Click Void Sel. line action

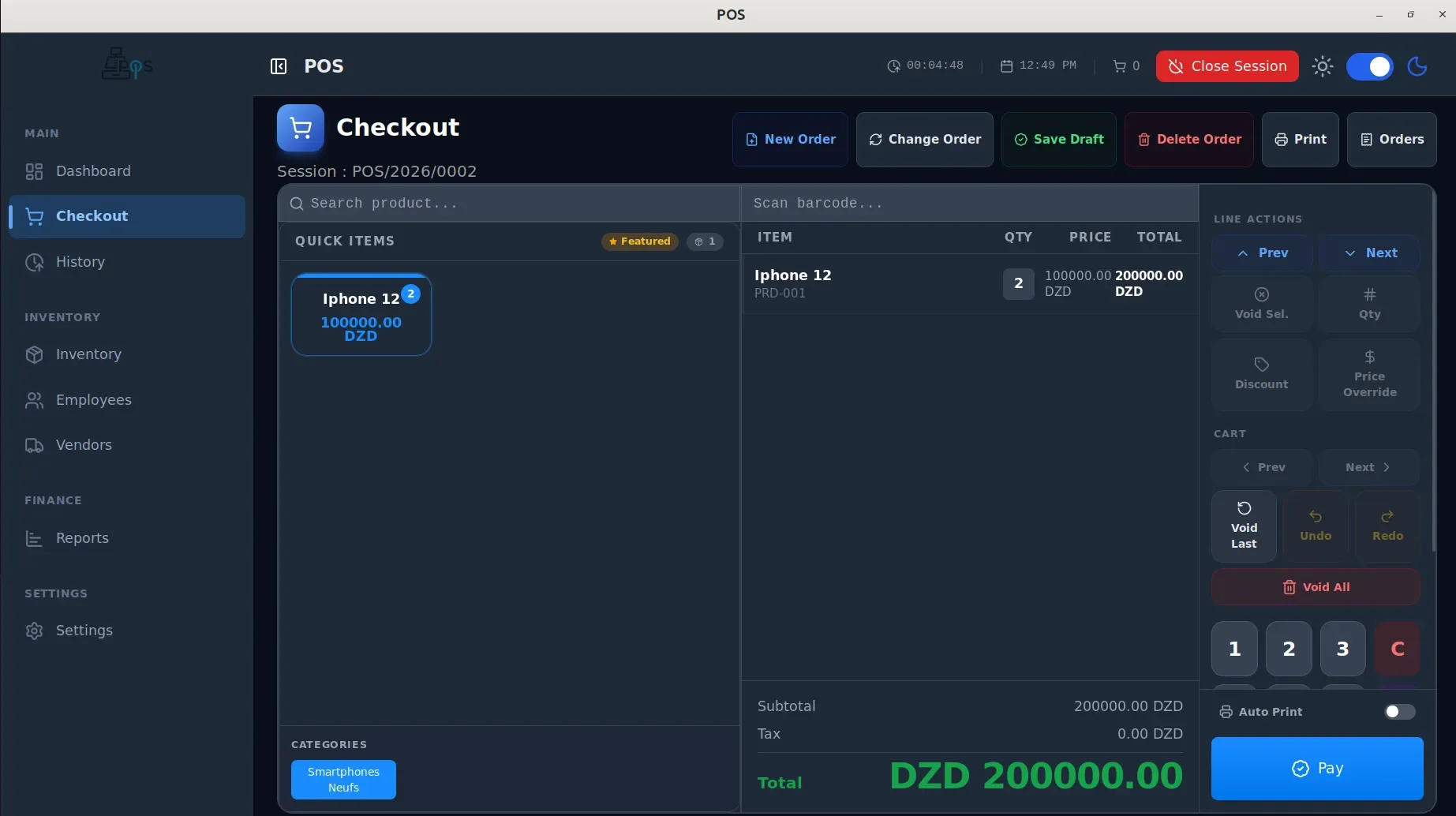tap(1262, 304)
